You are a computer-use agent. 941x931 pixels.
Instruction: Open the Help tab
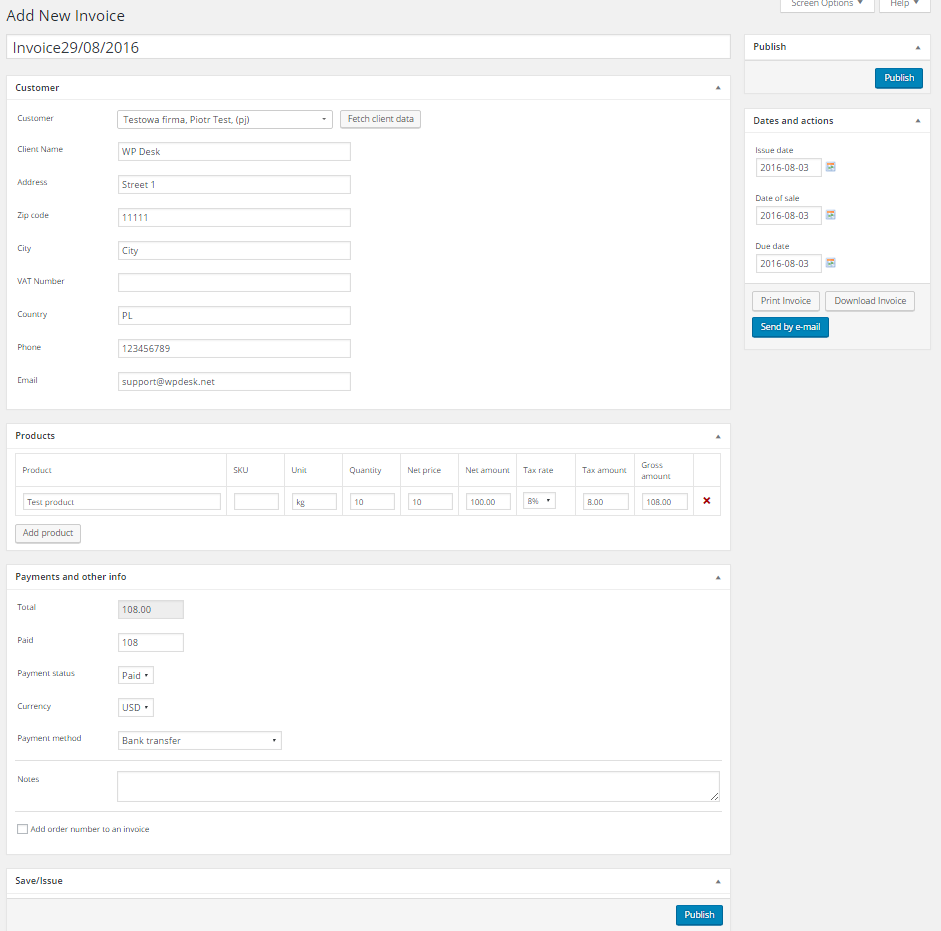click(x=904, y=4)
